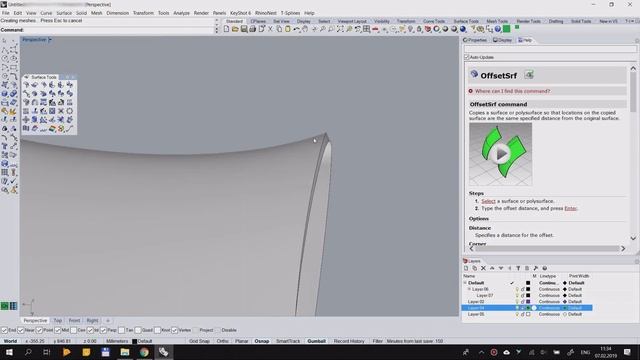Collapse the Default layer tree node

tap(465, 282)
